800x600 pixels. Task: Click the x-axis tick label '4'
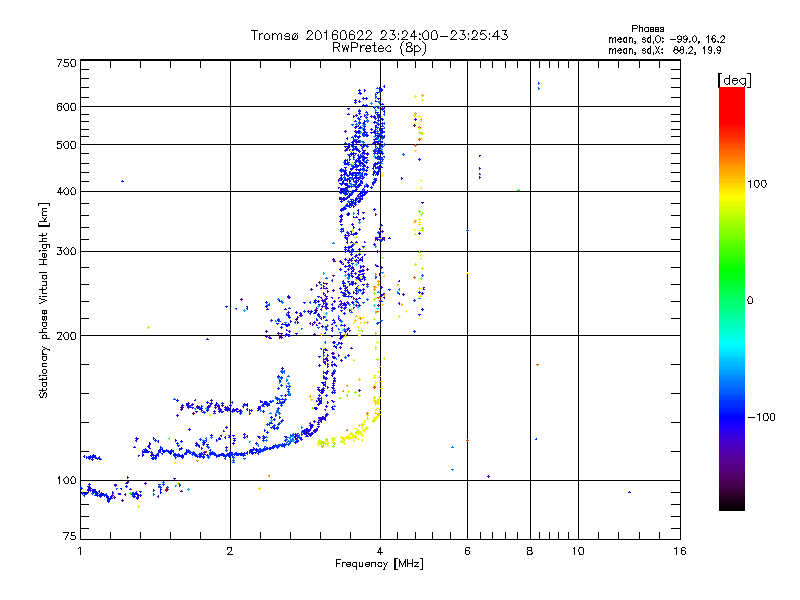tap(380, 551)
